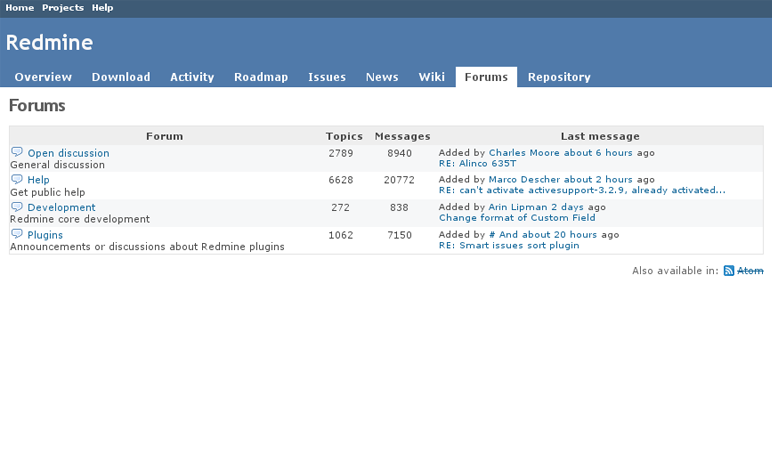This screenshot has height=454, width=772.
Task: Click the 'Redmine core development' description
Action: click(x=80, y=219)
